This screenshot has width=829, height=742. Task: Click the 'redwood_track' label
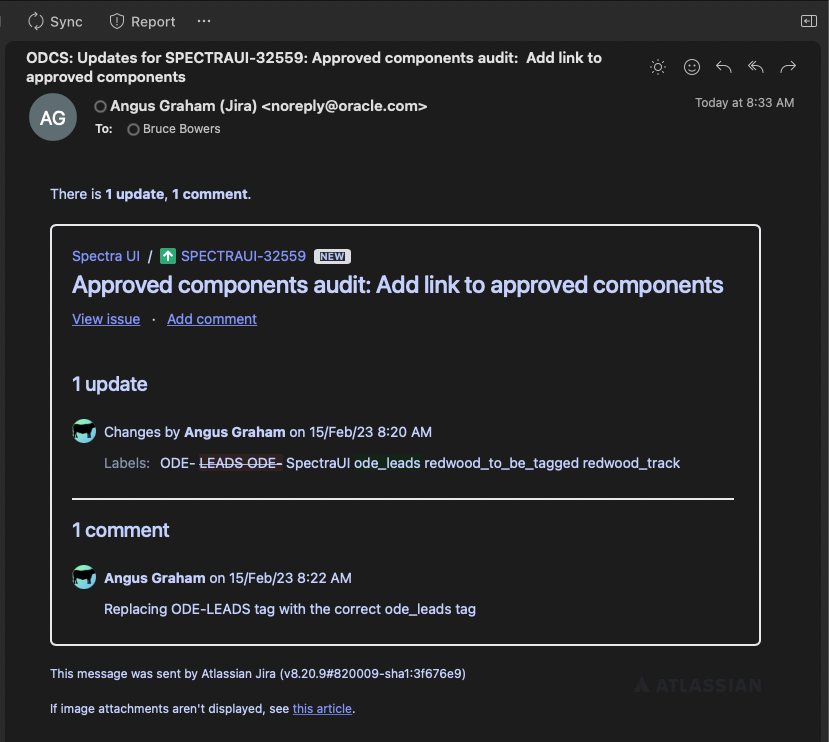pos(631,463)
